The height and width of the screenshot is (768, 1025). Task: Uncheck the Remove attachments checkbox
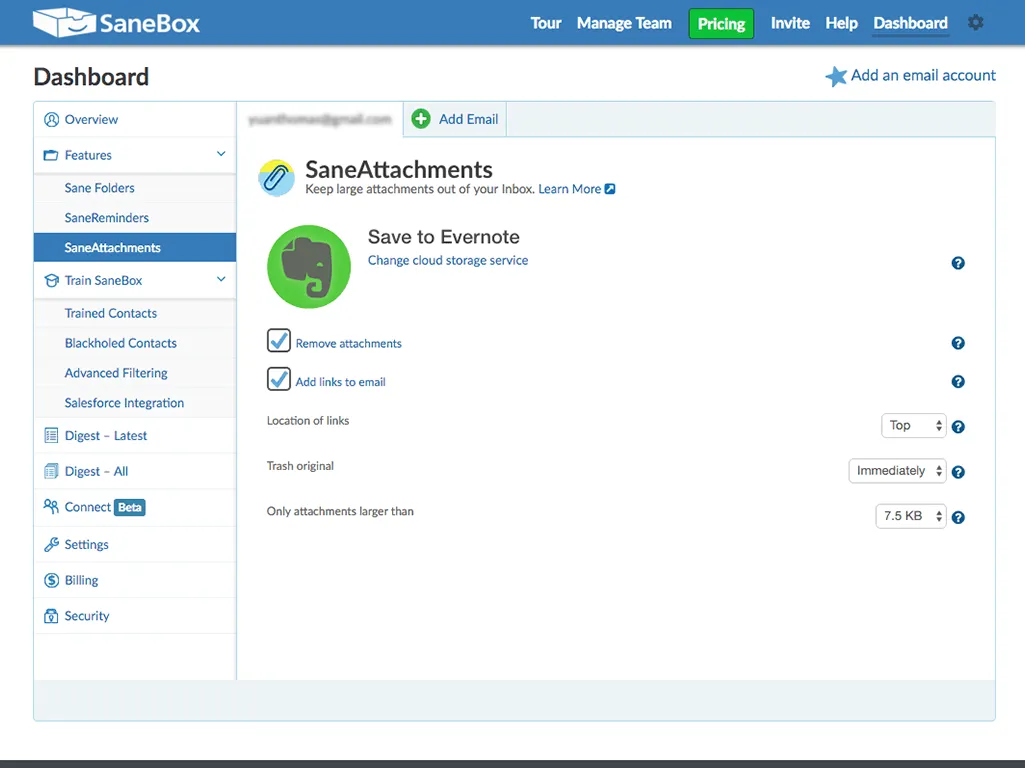278,341
